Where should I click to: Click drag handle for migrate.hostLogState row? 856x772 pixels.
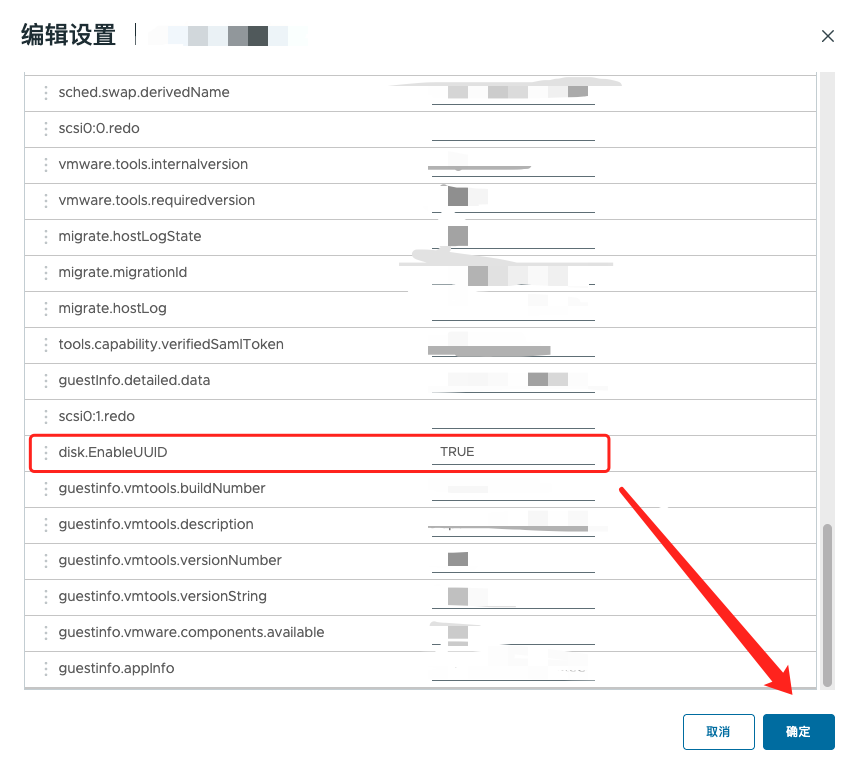pyautogui.click(x=45, y=237)
